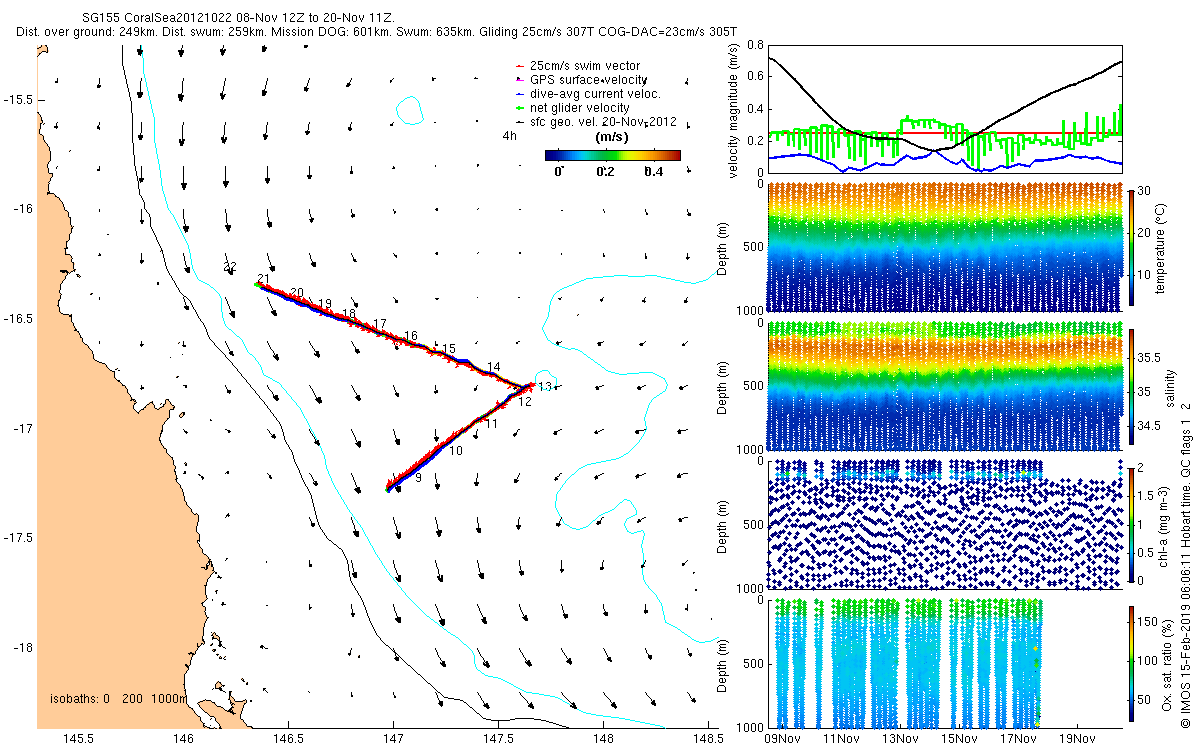
Task: Click the '(m/s)' label above the velocity colorbar
Action: [x=611, y=136]
